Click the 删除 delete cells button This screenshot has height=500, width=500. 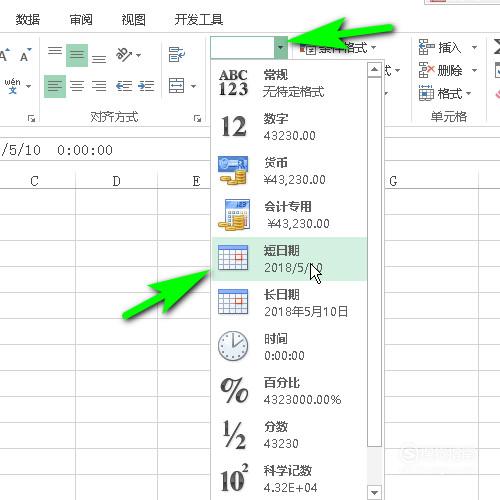[x=441, y=70]
